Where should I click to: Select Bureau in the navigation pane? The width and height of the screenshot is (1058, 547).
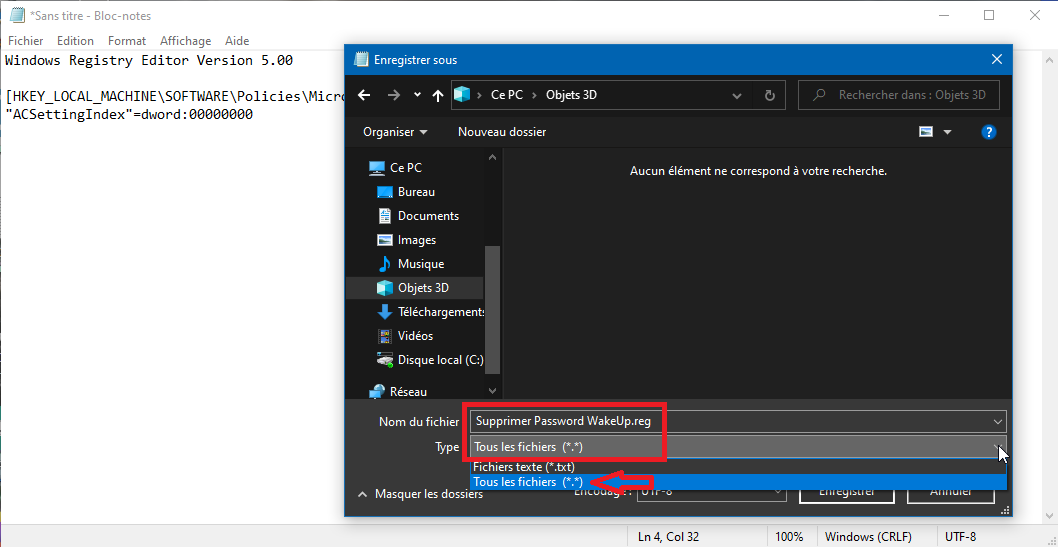[x=416, y=192]
